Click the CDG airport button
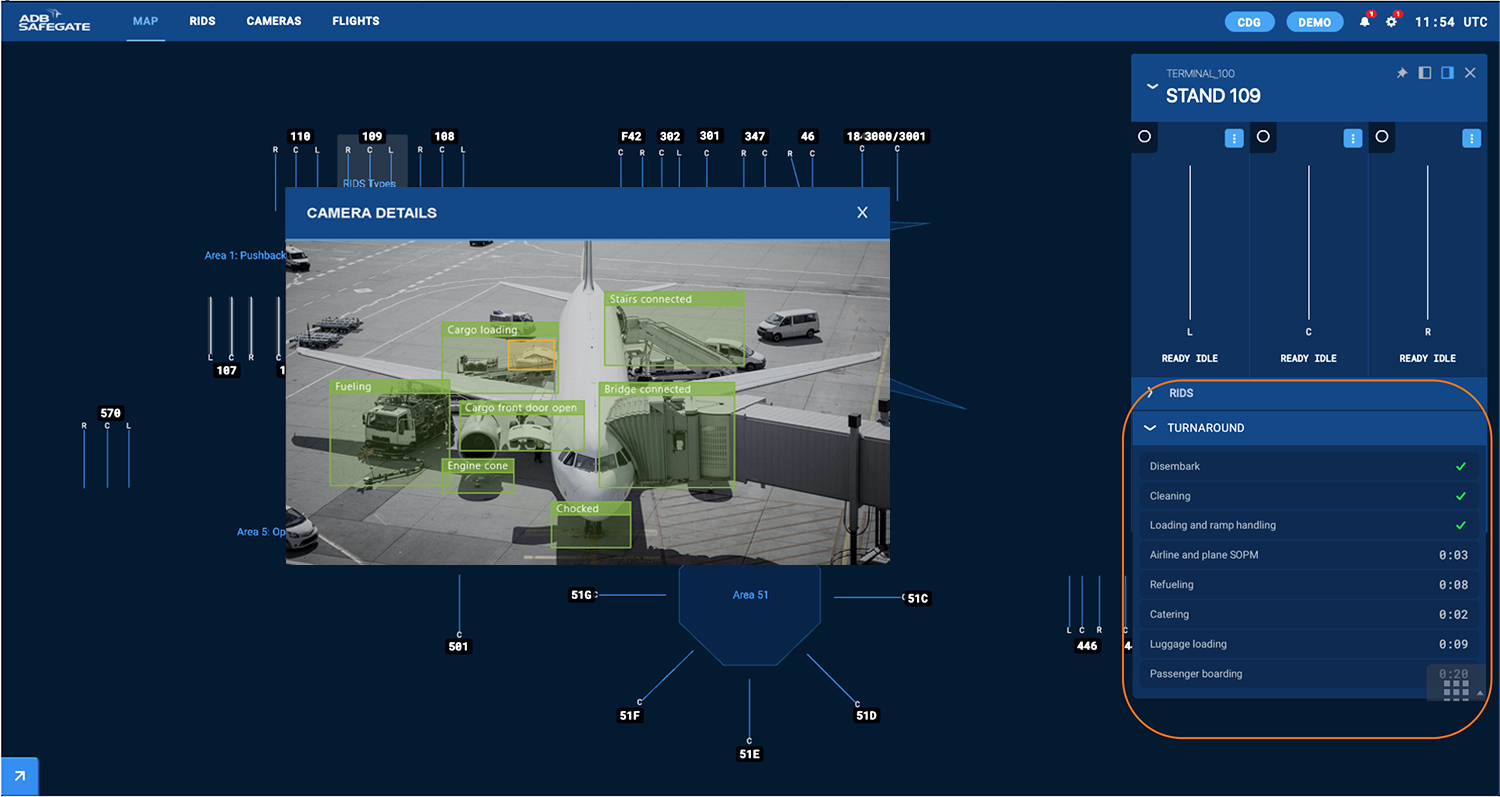Viewport: 1500px width, 797px height. click(x=1249, y=20)
